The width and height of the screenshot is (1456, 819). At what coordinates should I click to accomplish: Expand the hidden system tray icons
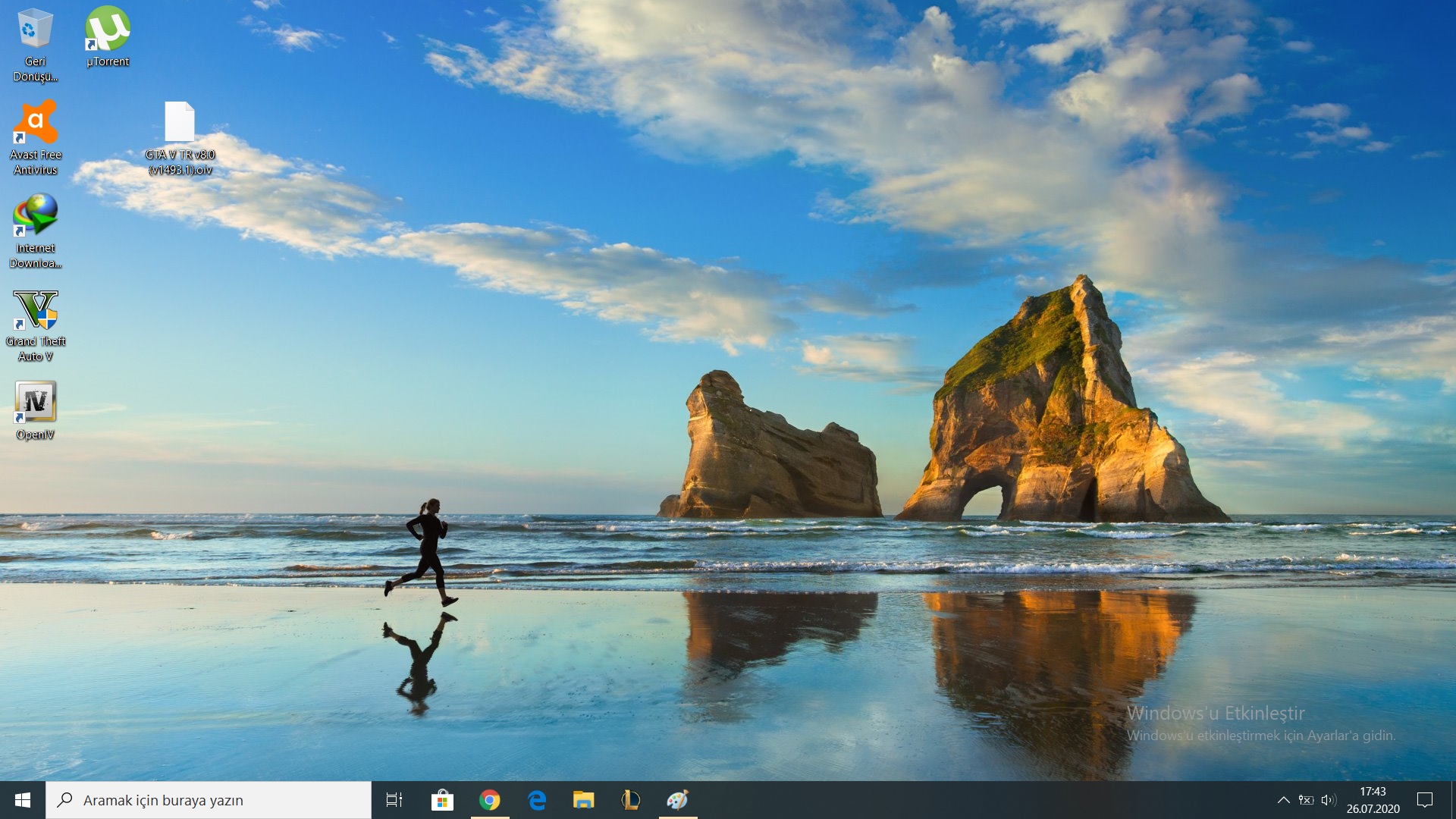tap(1283, 800)
